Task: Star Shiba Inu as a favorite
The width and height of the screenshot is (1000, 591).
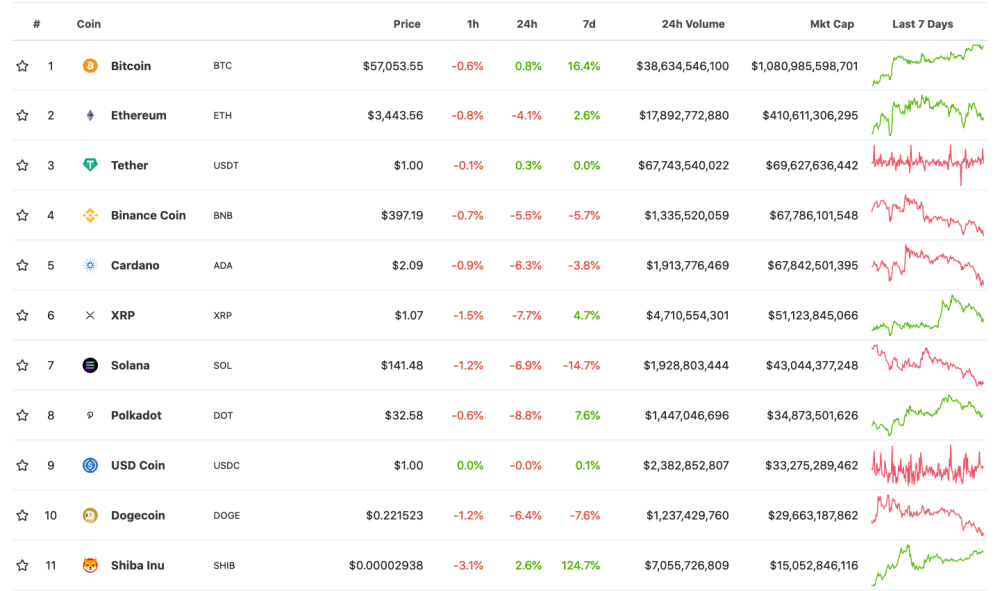Action: coord(22,565)
